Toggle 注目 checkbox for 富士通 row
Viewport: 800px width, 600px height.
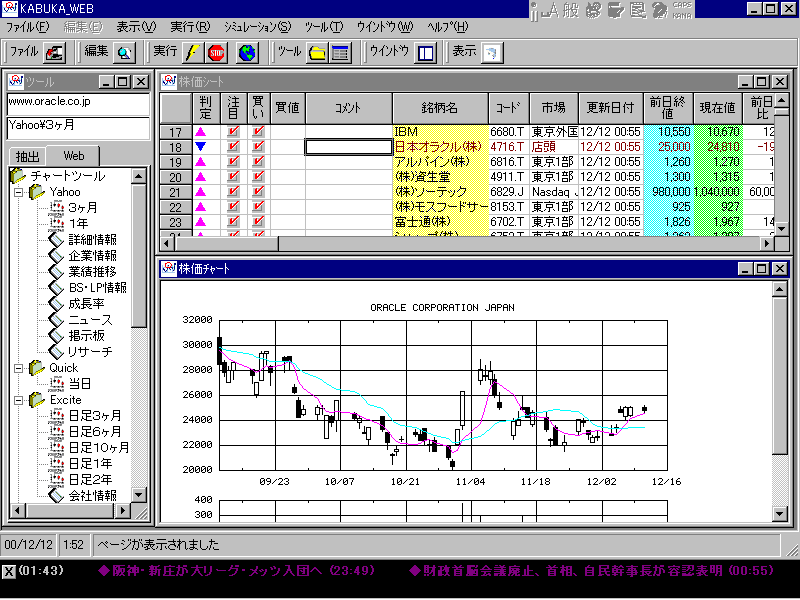click(x=233, y=222)
